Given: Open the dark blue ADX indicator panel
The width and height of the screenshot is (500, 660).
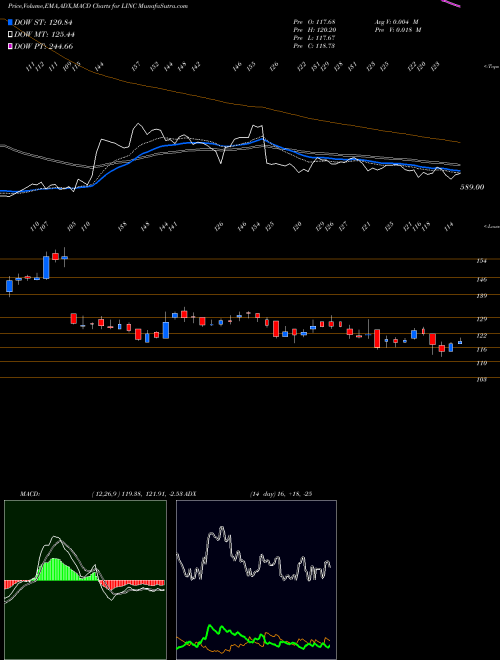Looking at the screenshot, I should [256, 580].
